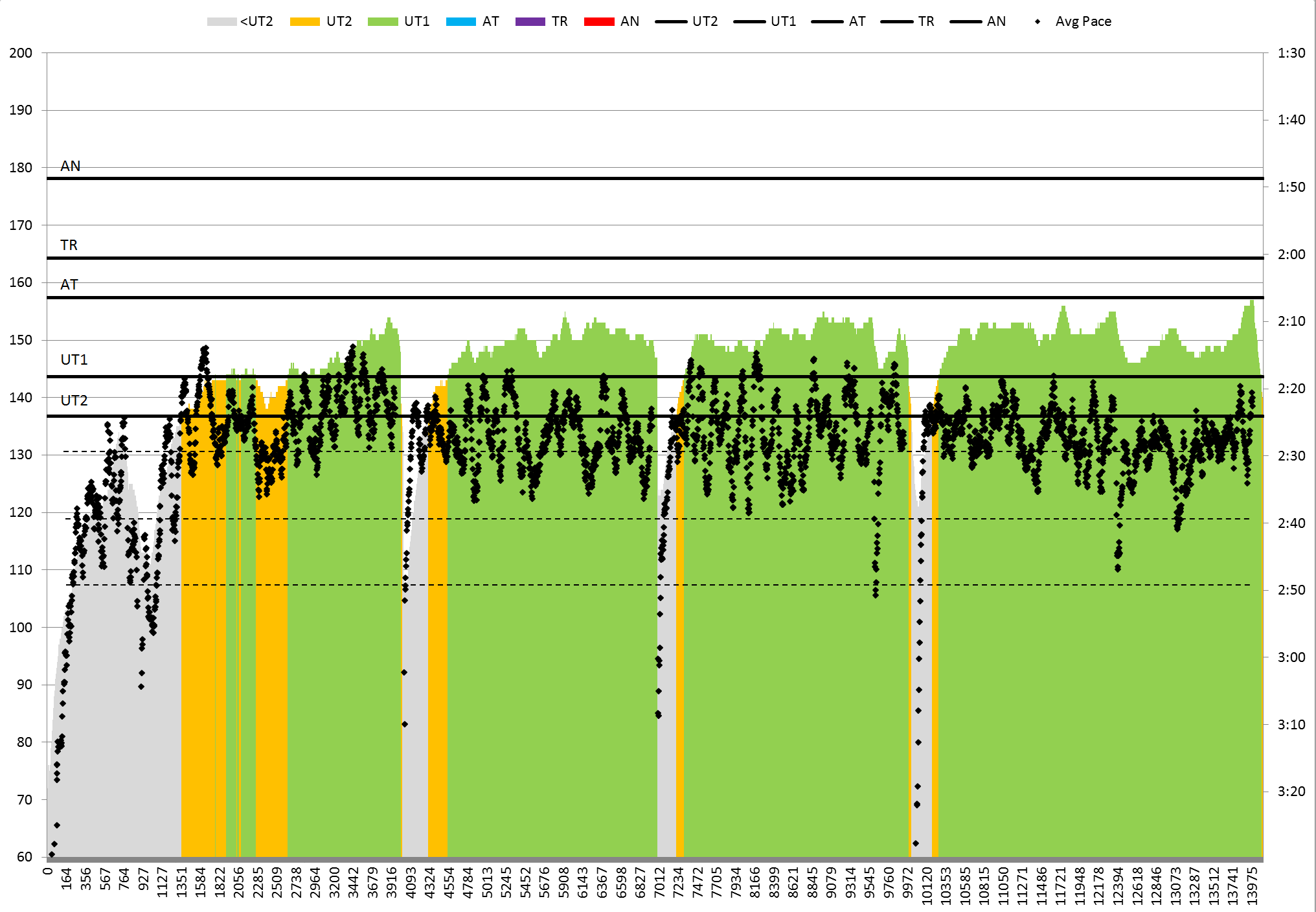Click the grey <UT2 legend swatch
1316x912 pixels.
tap(221, 21)
